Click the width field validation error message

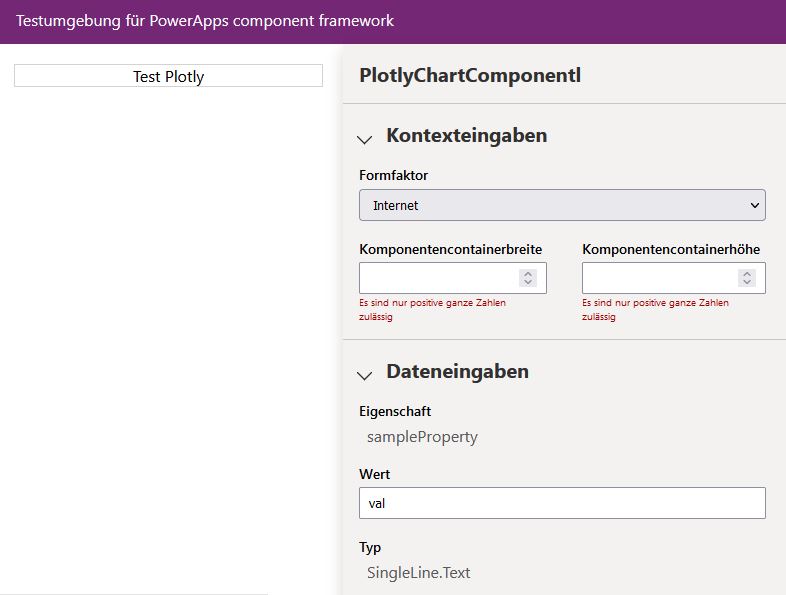tap(432, 309)
